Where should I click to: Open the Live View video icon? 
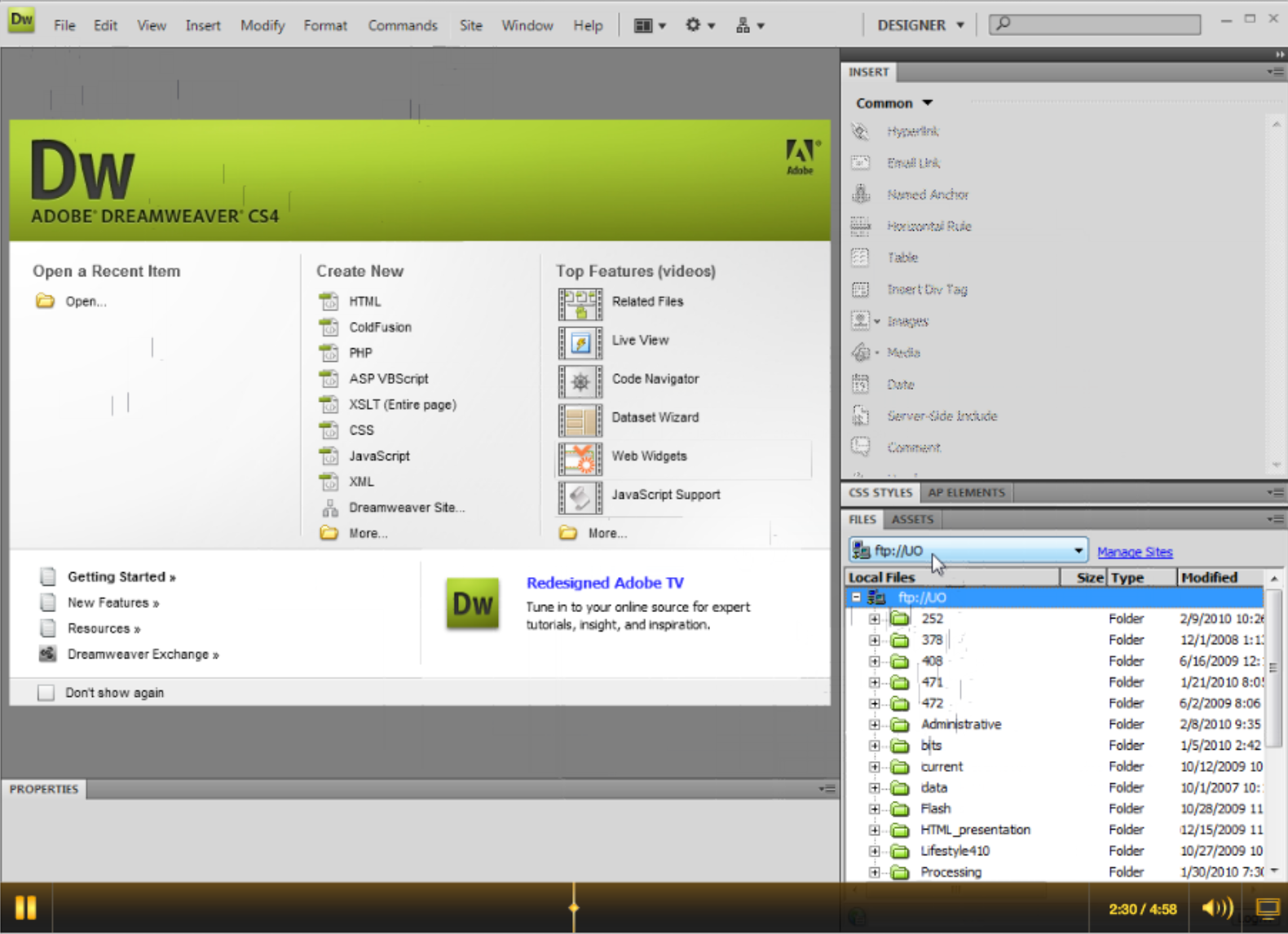coord(580,342)
